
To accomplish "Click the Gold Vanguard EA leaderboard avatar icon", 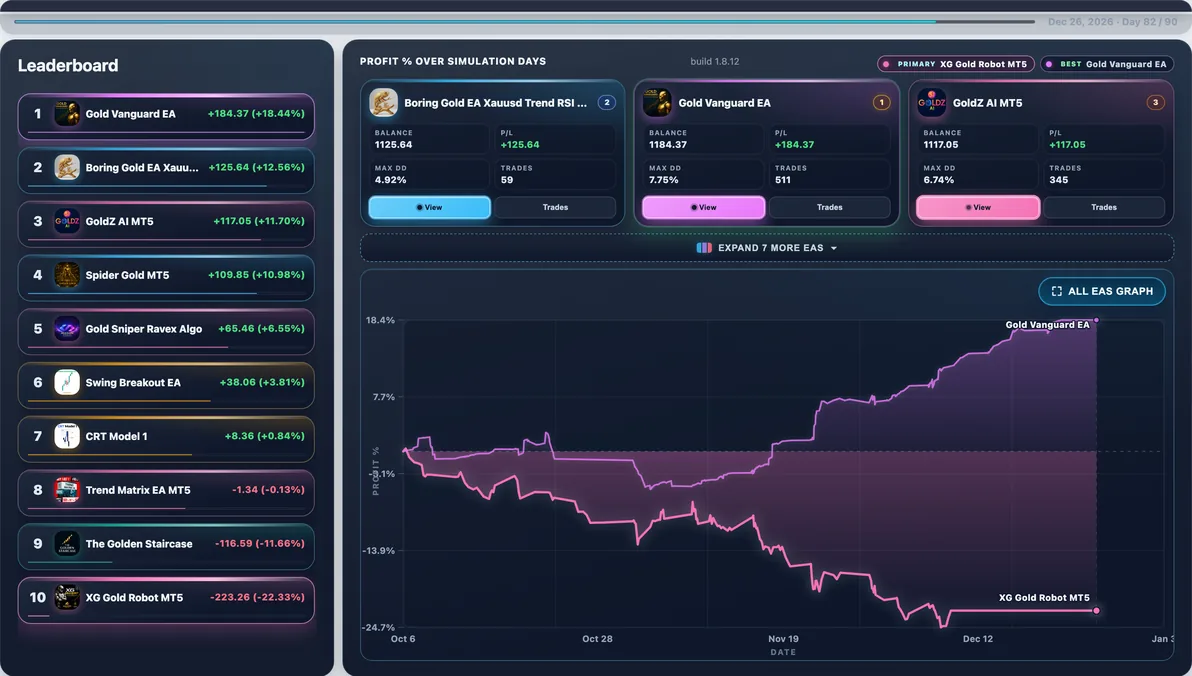I will click(x=67, y=113).
